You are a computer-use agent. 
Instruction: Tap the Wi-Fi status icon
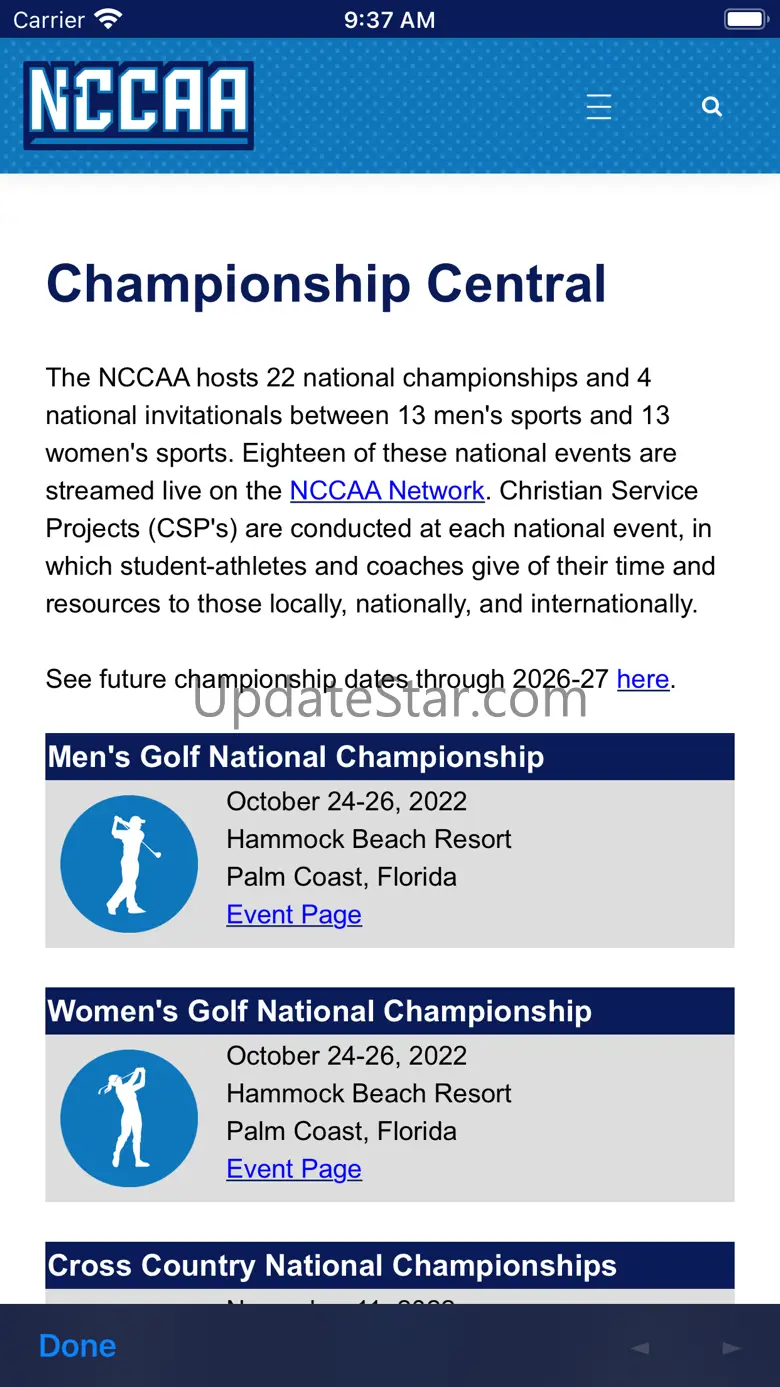pyautogui.click(x=107, y=19)
